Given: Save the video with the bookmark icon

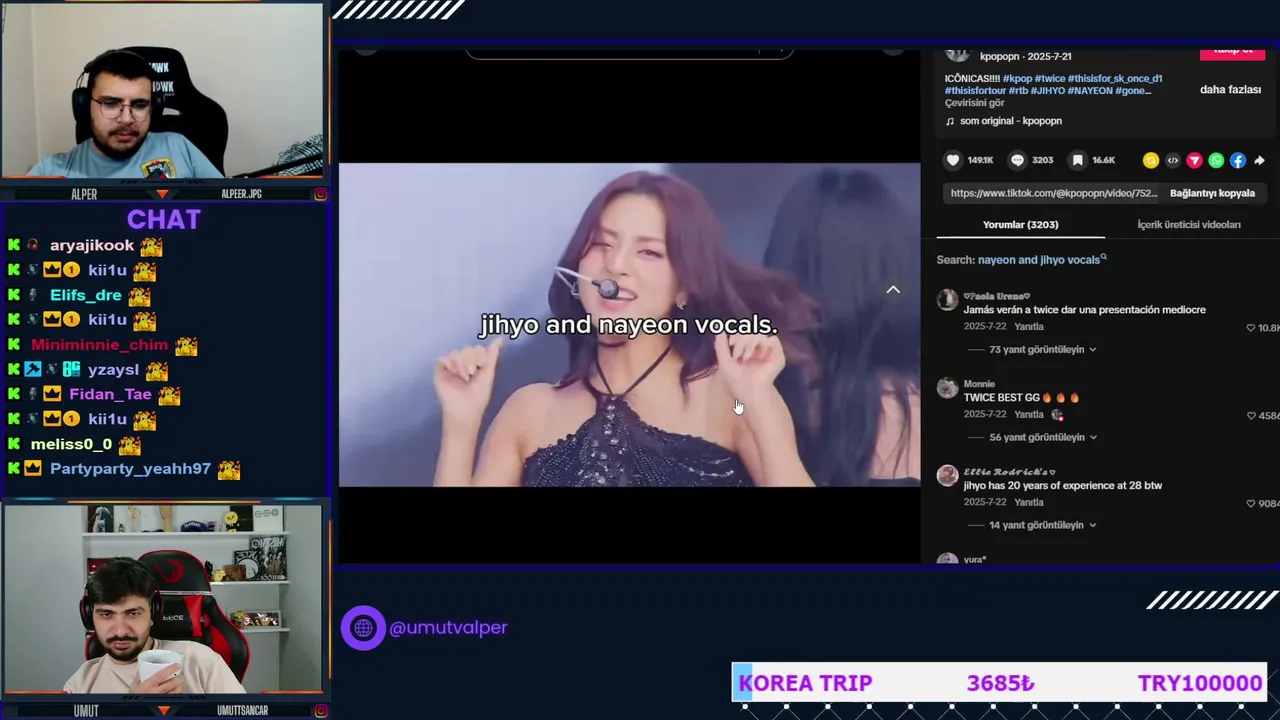Looking at the screenshot, I should 1077,160.
